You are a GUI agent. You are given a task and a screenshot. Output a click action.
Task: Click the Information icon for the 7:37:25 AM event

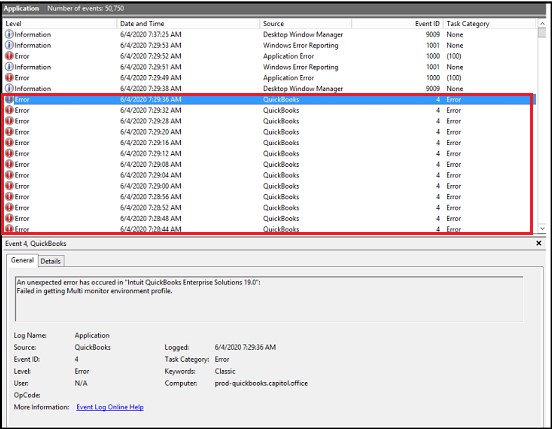(x=9, y=34)
